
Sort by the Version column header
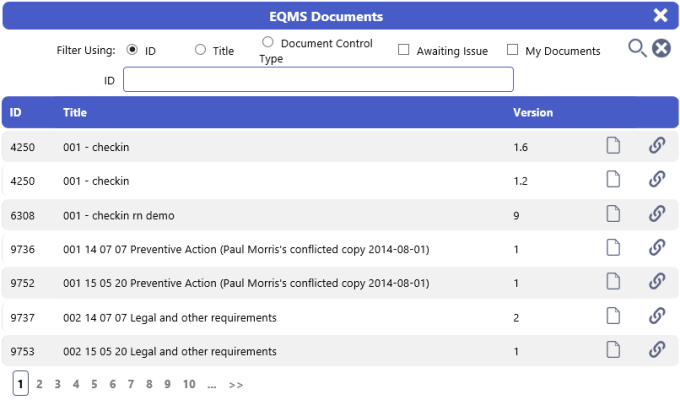533,112
